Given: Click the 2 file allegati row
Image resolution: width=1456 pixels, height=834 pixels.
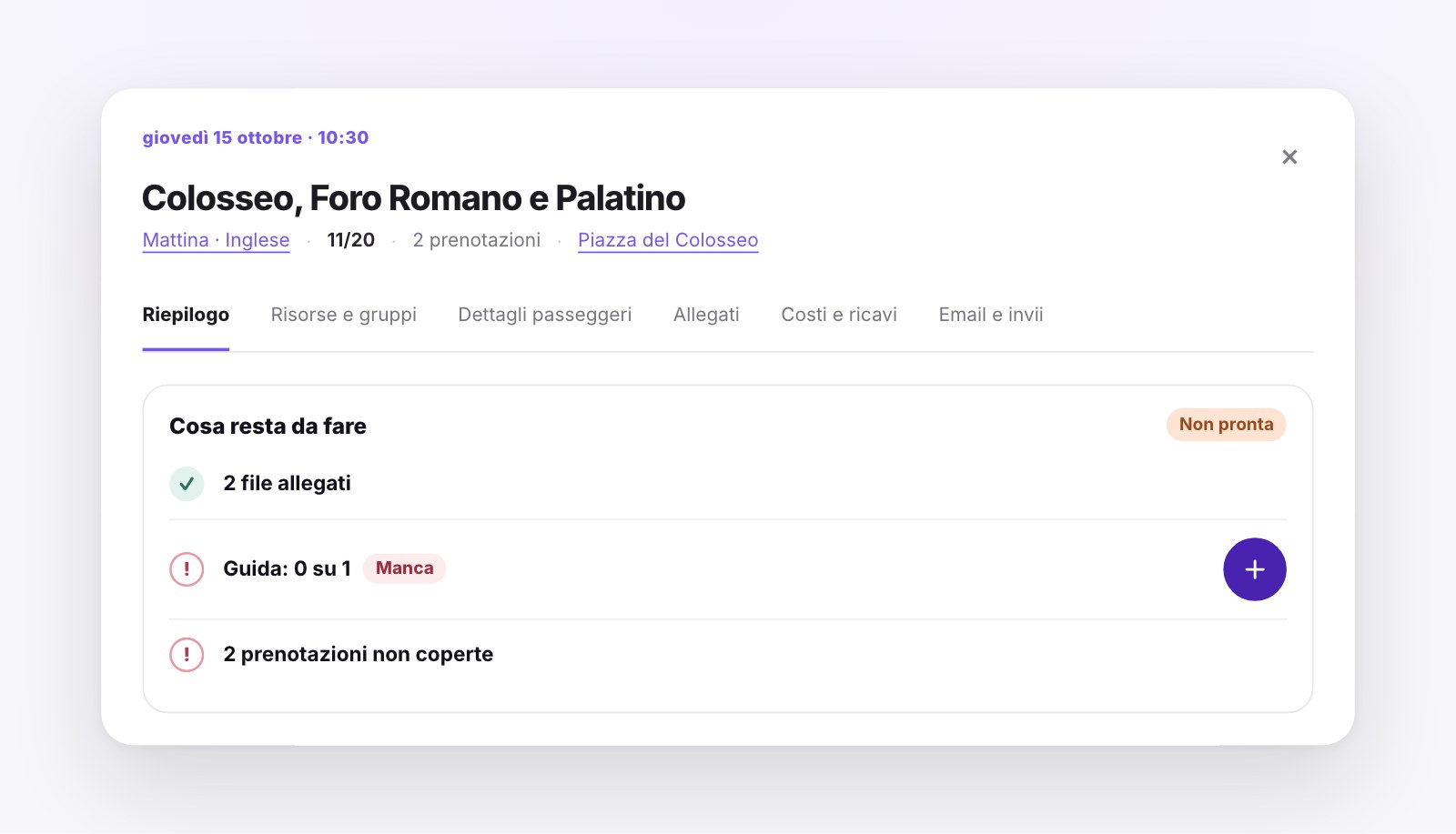Looking at the screenshot, I should [x=727, y=484].
